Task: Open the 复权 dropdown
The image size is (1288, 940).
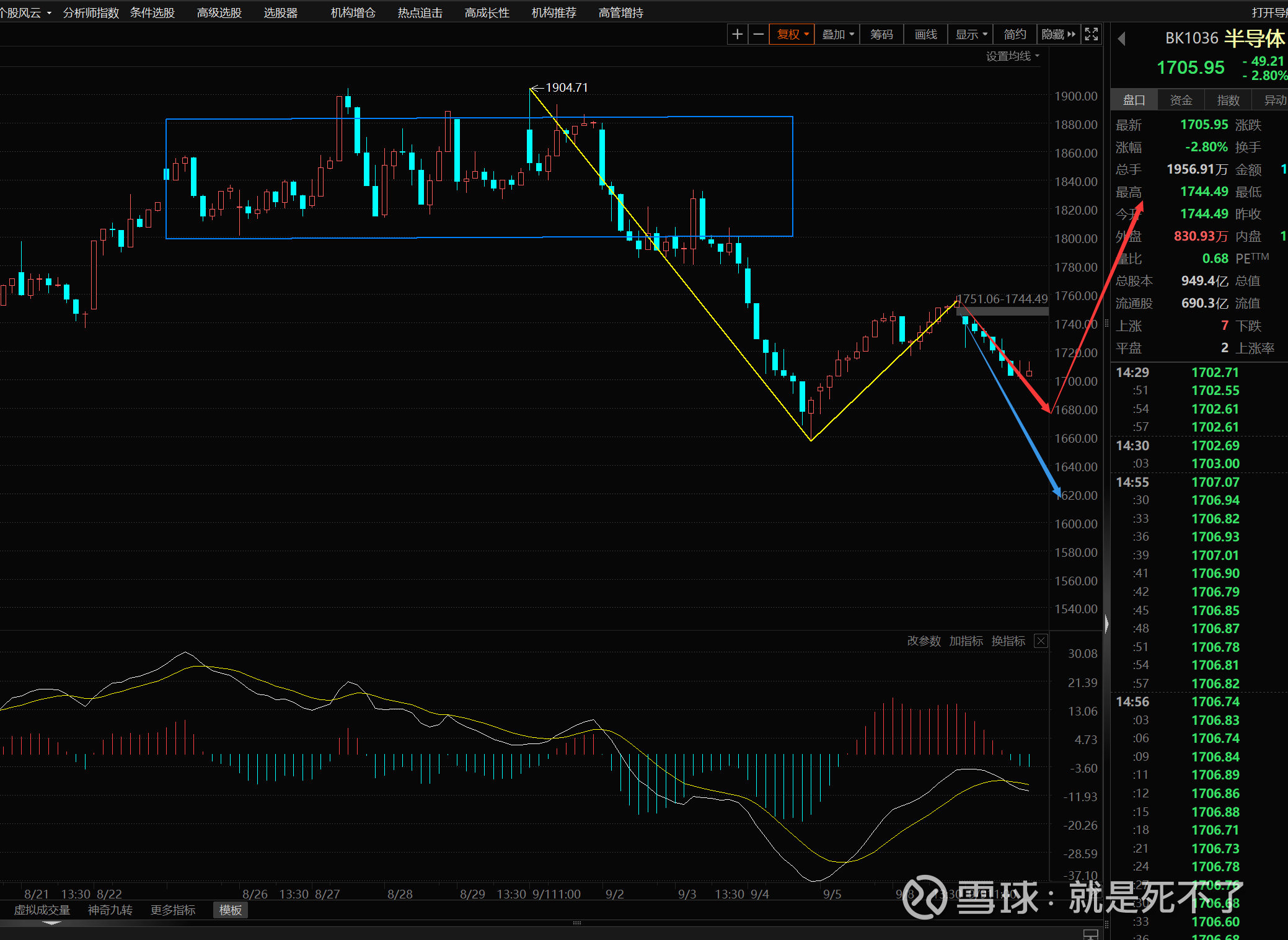Action: click(792, 35)
